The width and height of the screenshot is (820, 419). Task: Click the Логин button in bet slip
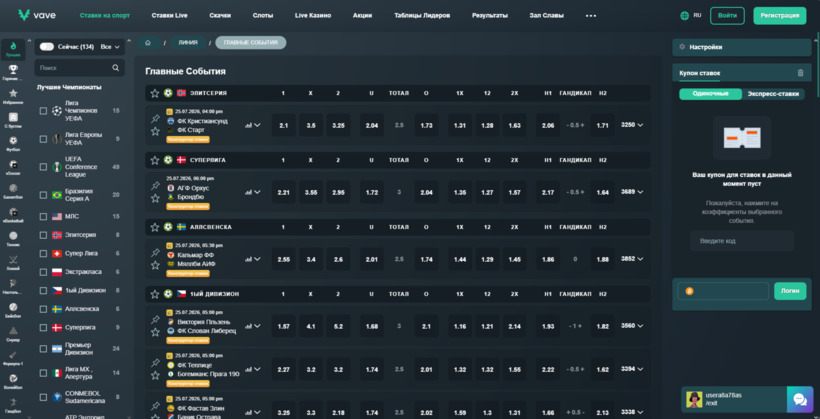coord(790,291)
